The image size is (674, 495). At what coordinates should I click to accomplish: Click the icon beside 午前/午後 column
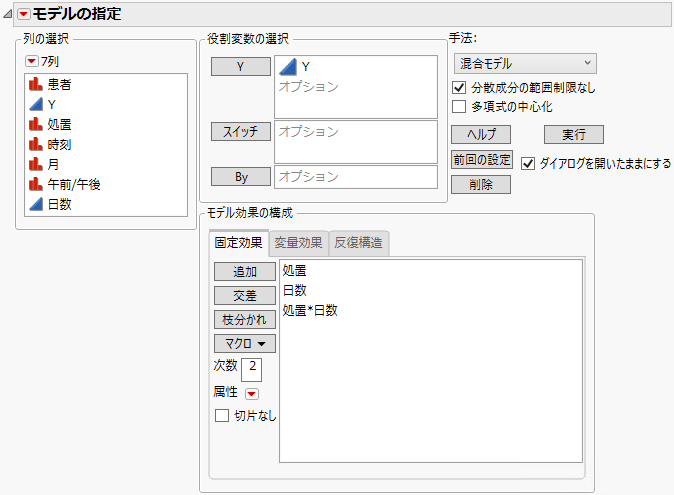tap(35, 185)
